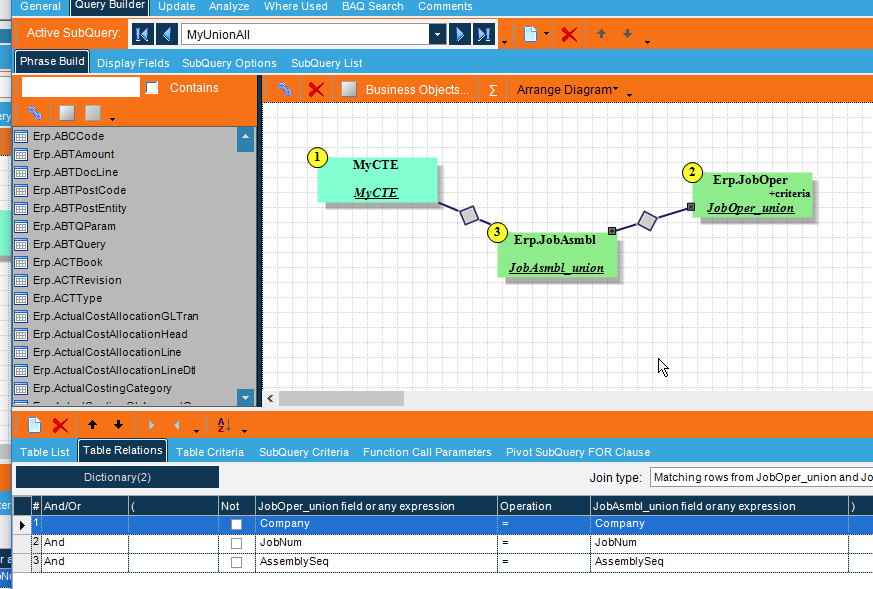Go to previous subquery arrow
873x589 pixels.
166,35
